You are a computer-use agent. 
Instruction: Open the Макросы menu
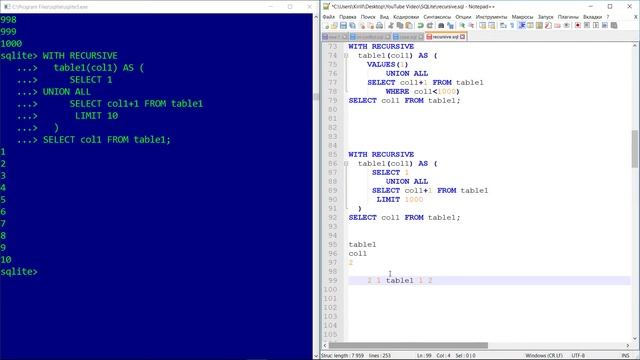522,17
